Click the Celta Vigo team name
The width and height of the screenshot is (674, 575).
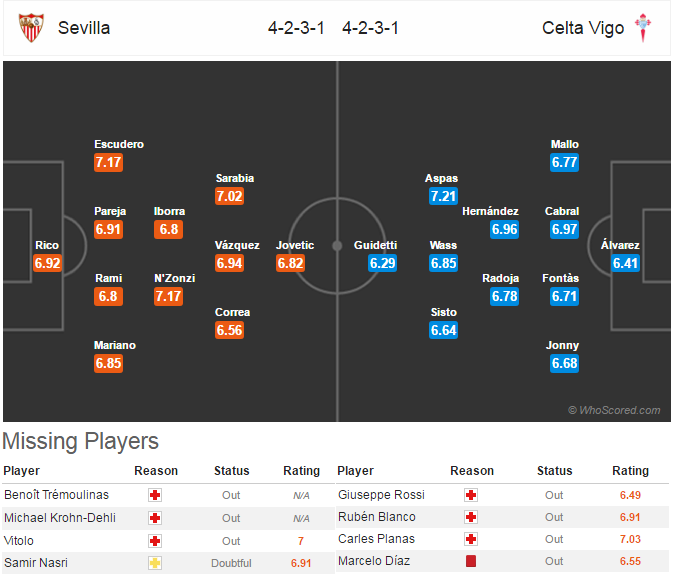tap(583, 28)
